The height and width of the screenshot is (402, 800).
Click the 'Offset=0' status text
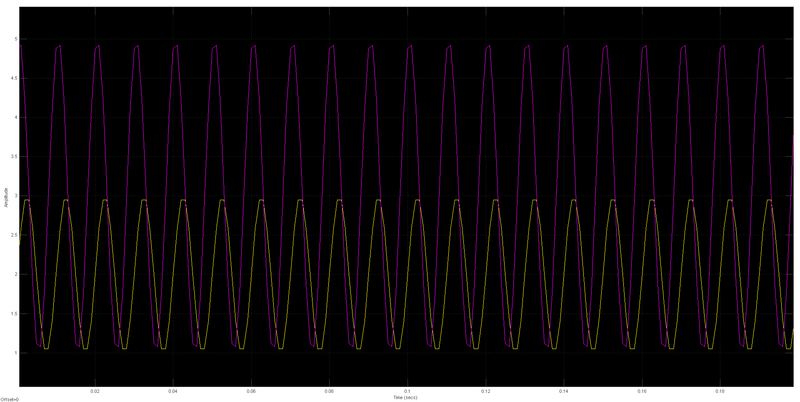9,399
